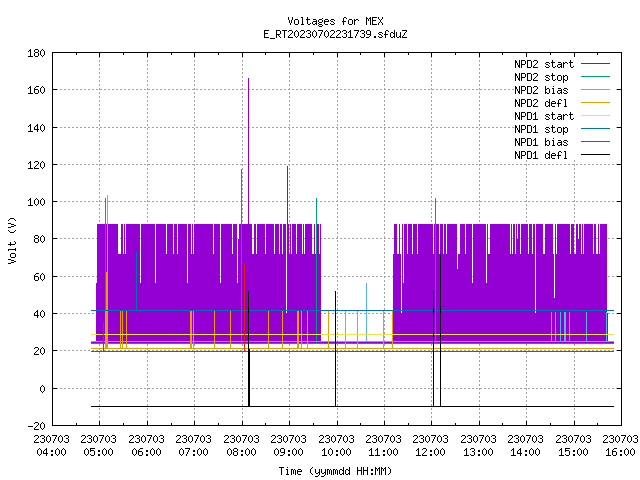Click the 04:00 x-axis time label
Screen dimensions: 640x480
(x=51, y=452)
